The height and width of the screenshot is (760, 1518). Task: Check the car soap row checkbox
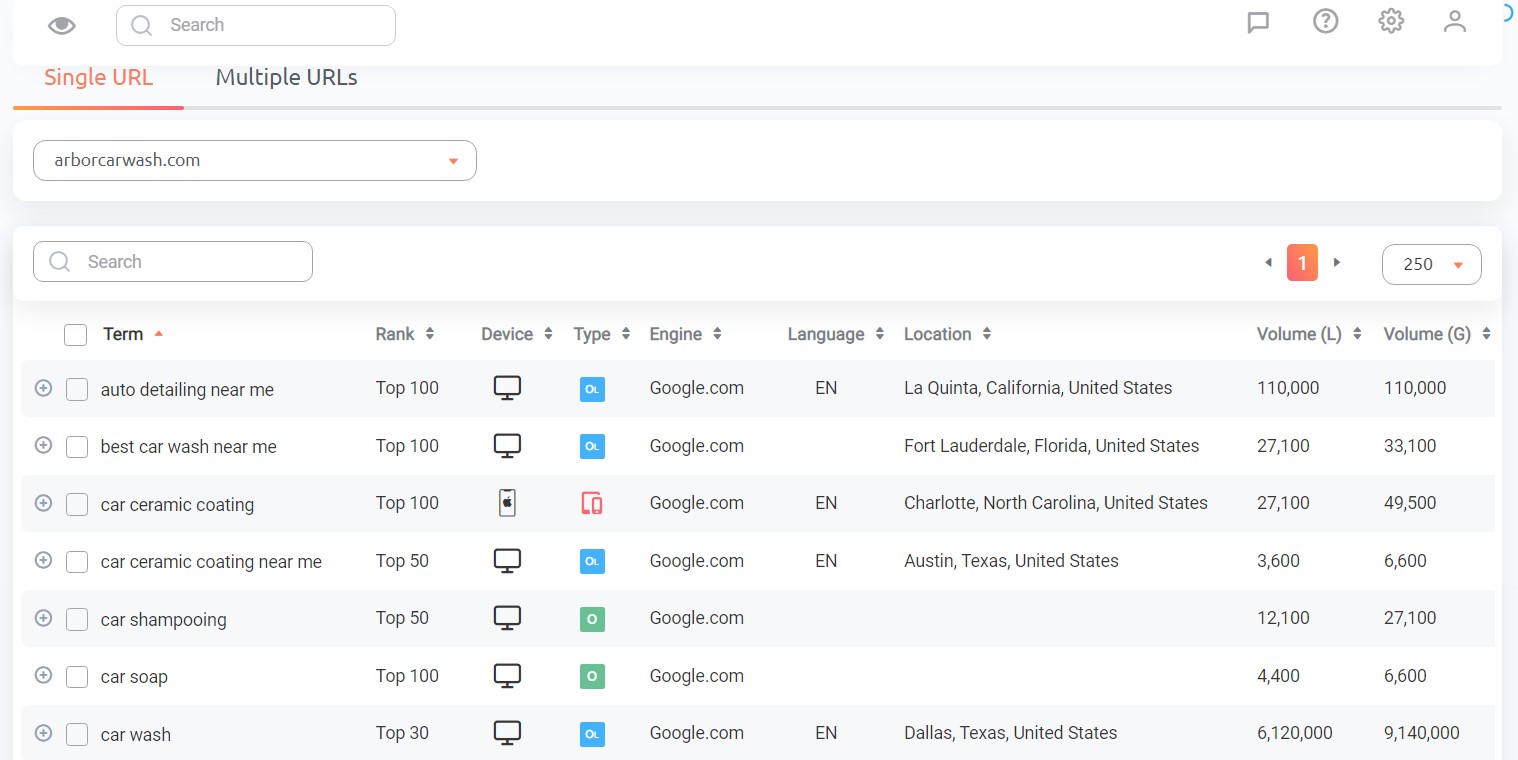point(77,677)
